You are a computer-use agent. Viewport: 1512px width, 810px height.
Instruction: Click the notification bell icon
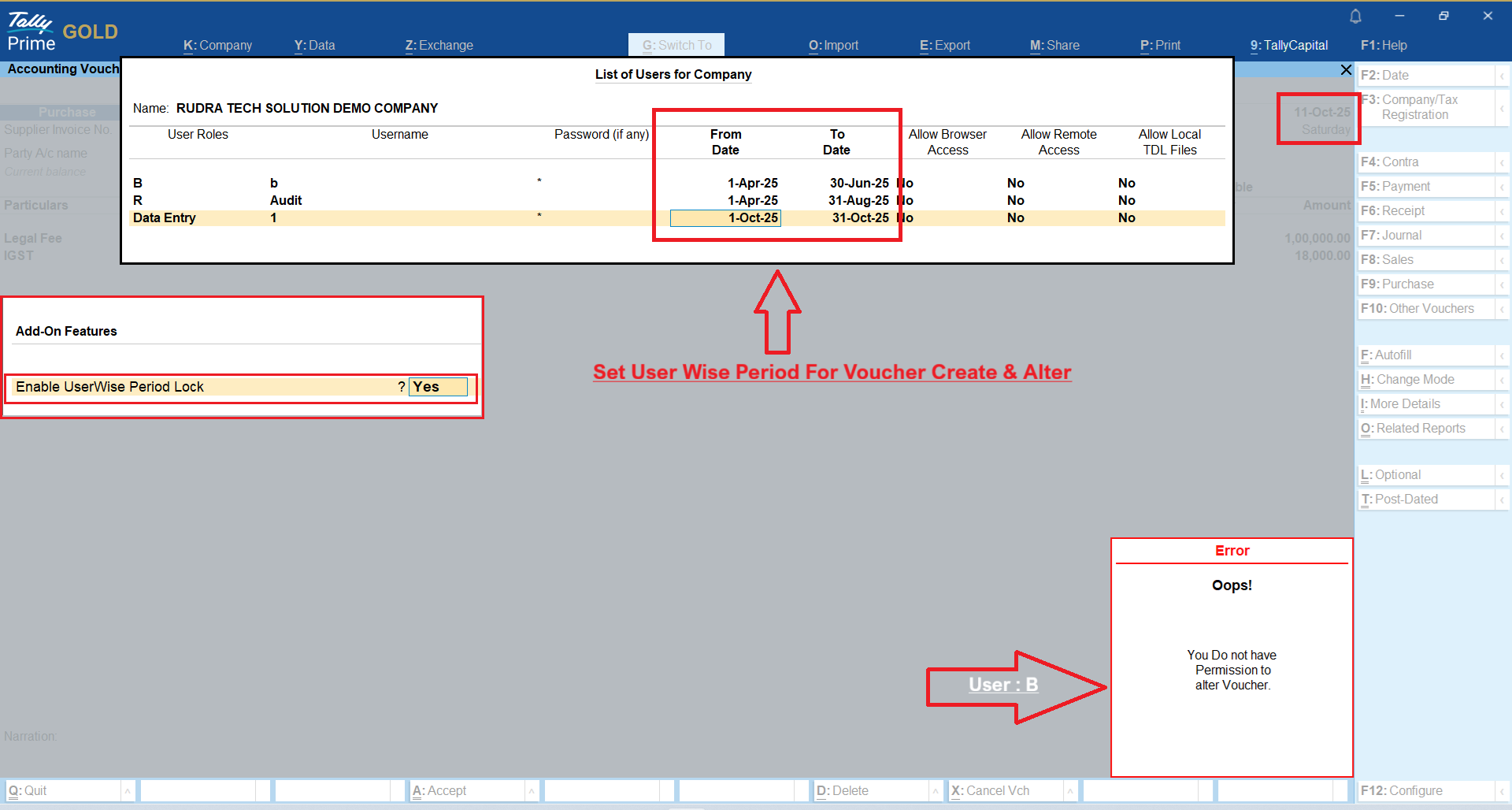1355,17
